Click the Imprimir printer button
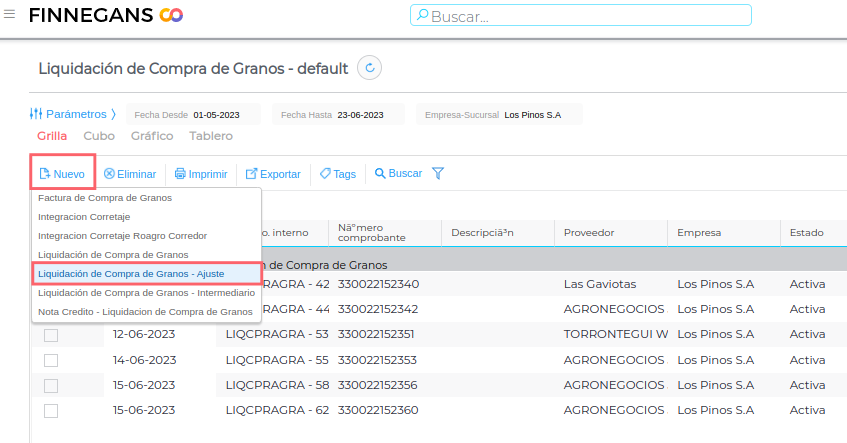Viewport: 847px width, 443px height. 200,174
